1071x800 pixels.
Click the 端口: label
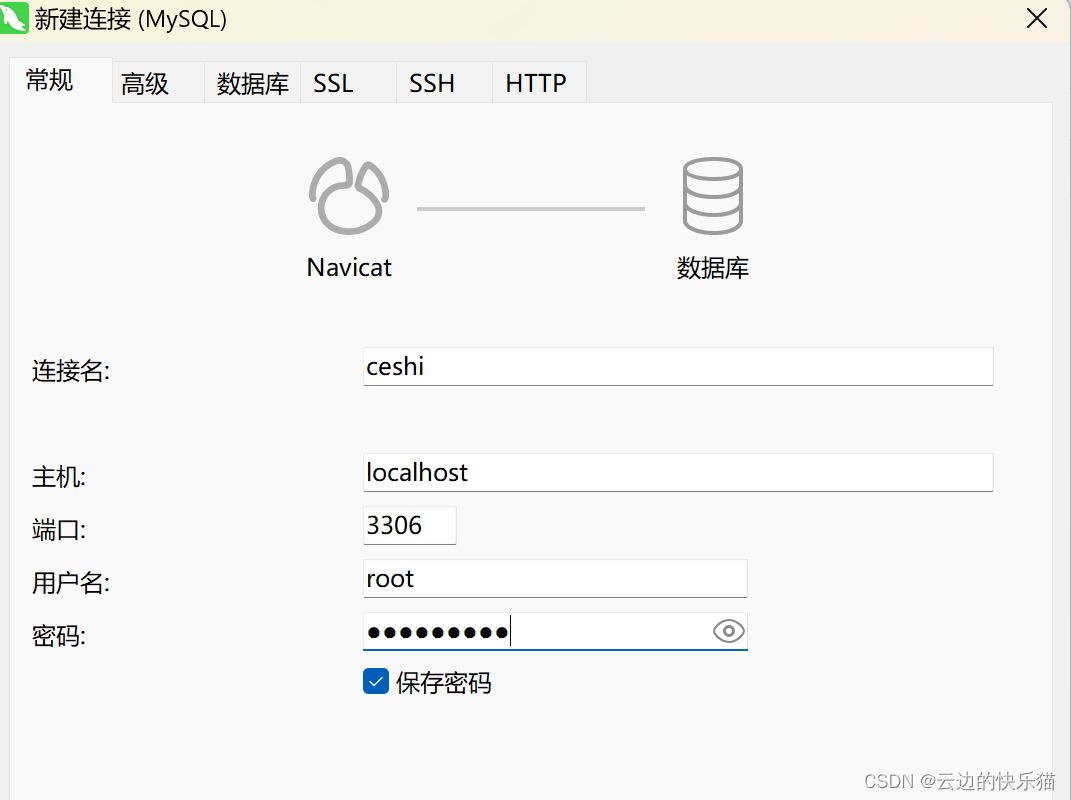[x=59, y=529]
